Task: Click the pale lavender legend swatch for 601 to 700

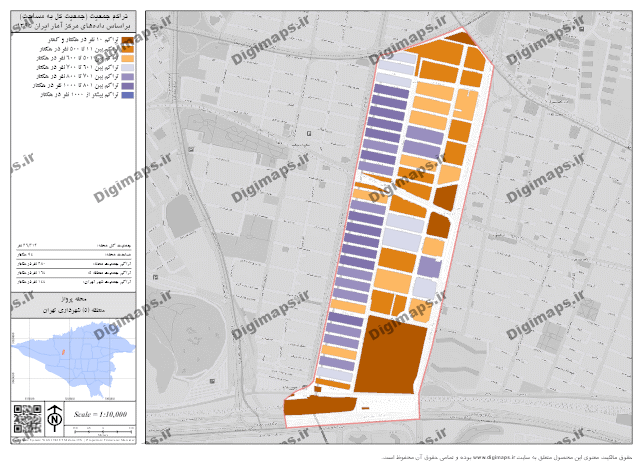Action: pos(128,68)
